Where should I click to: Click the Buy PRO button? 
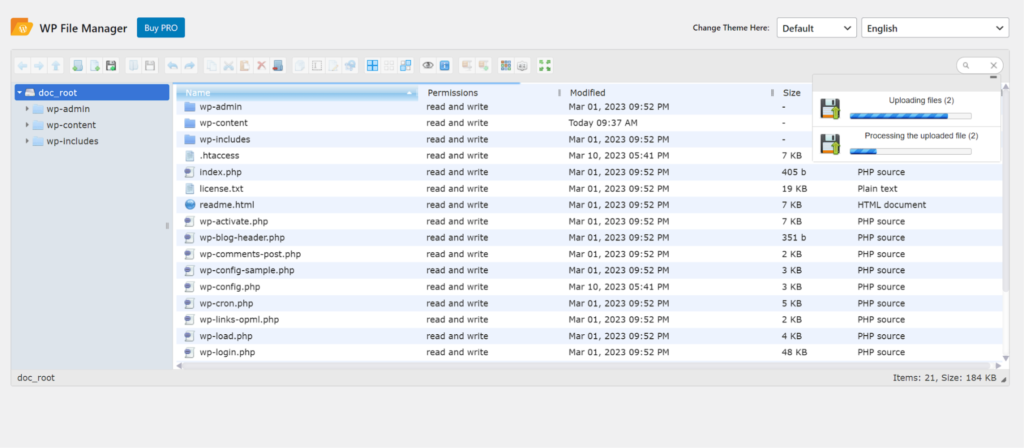tap(161, 28)
